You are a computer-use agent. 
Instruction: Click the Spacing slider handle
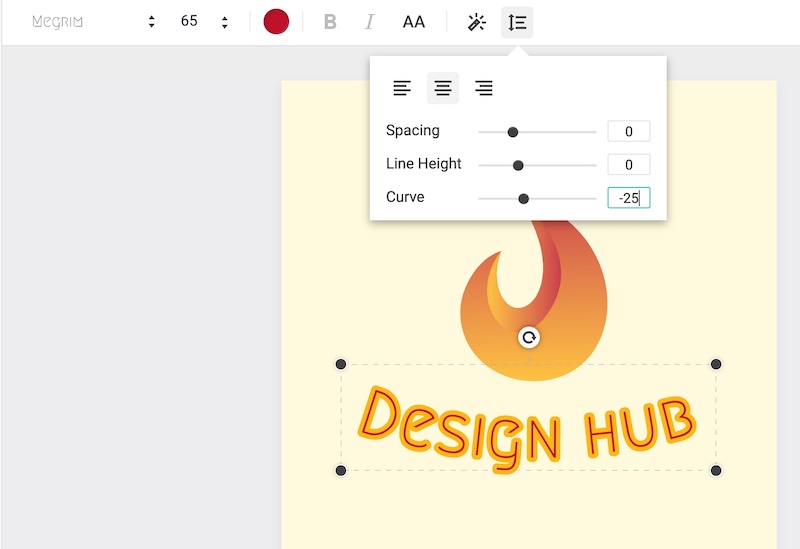513,132
